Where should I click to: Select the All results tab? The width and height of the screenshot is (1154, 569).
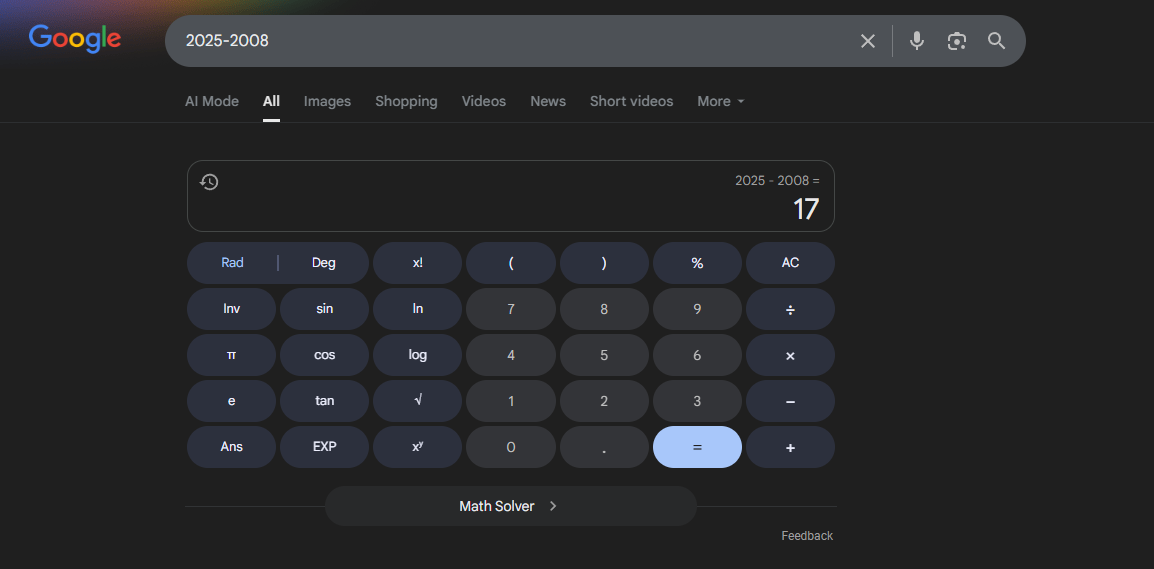point(272,102)
